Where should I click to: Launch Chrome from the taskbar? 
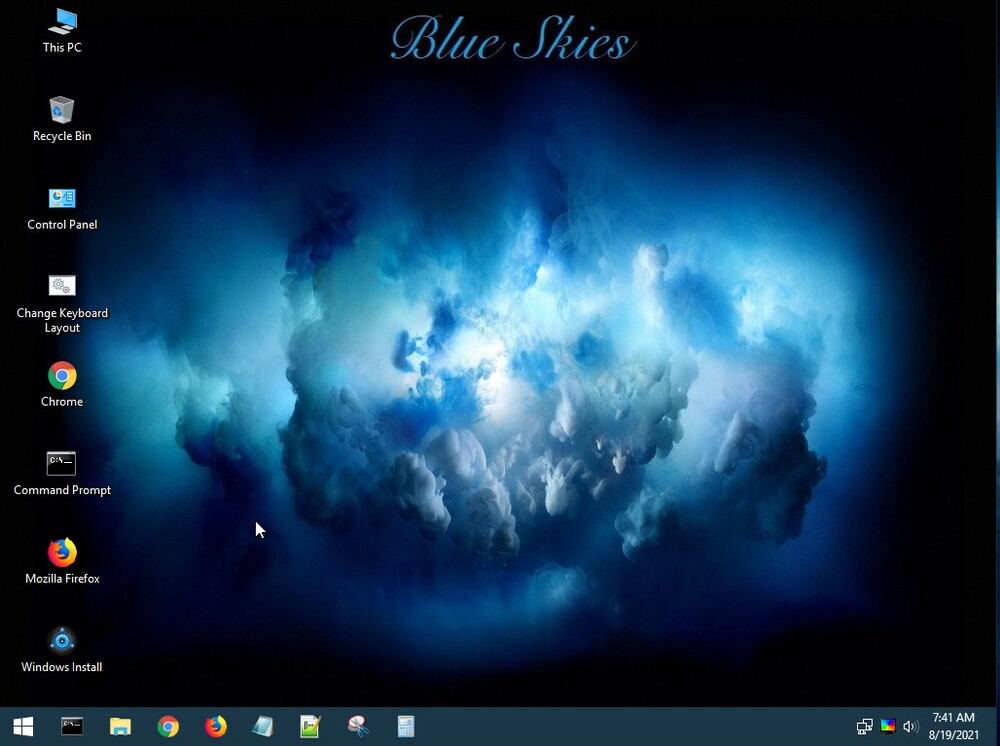pos(168,726)
